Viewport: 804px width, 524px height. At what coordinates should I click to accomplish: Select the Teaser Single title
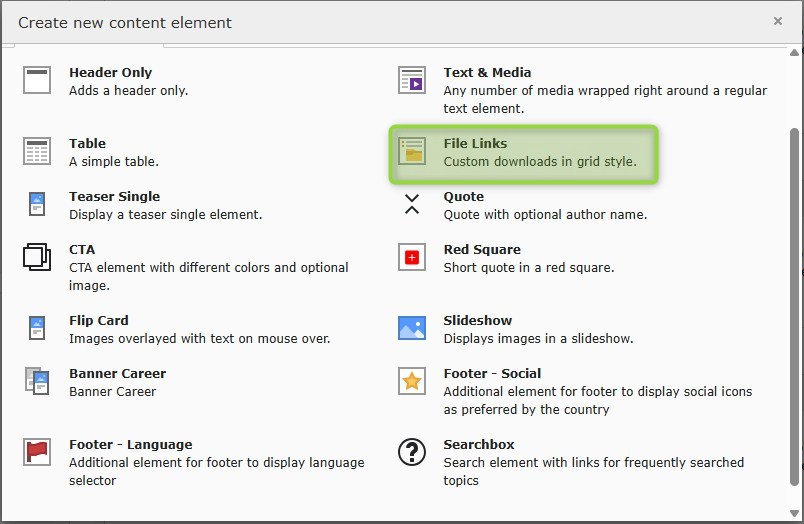coord(114,196)
